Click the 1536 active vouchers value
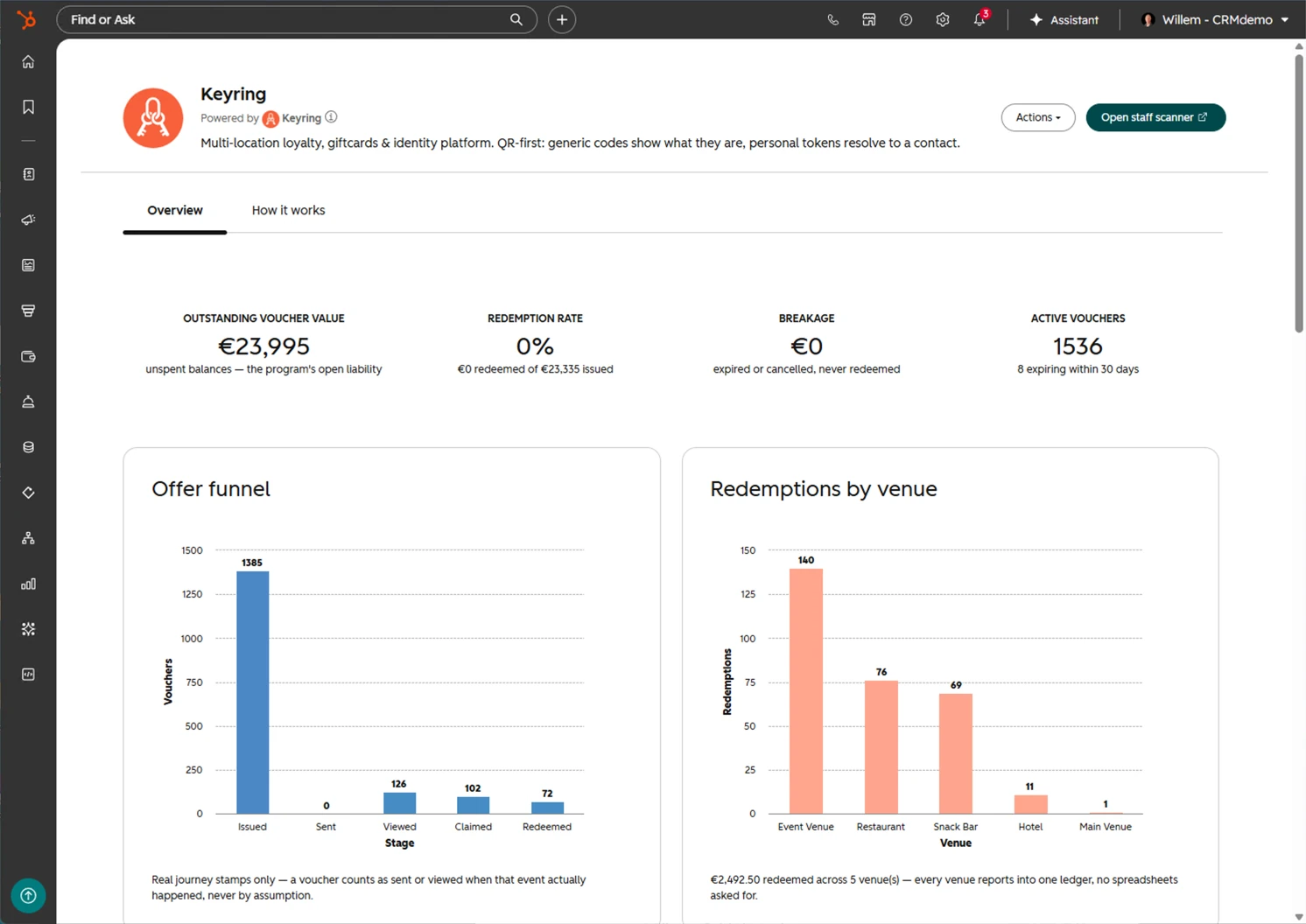The image size is (1306, 924). pos(1078,346)
